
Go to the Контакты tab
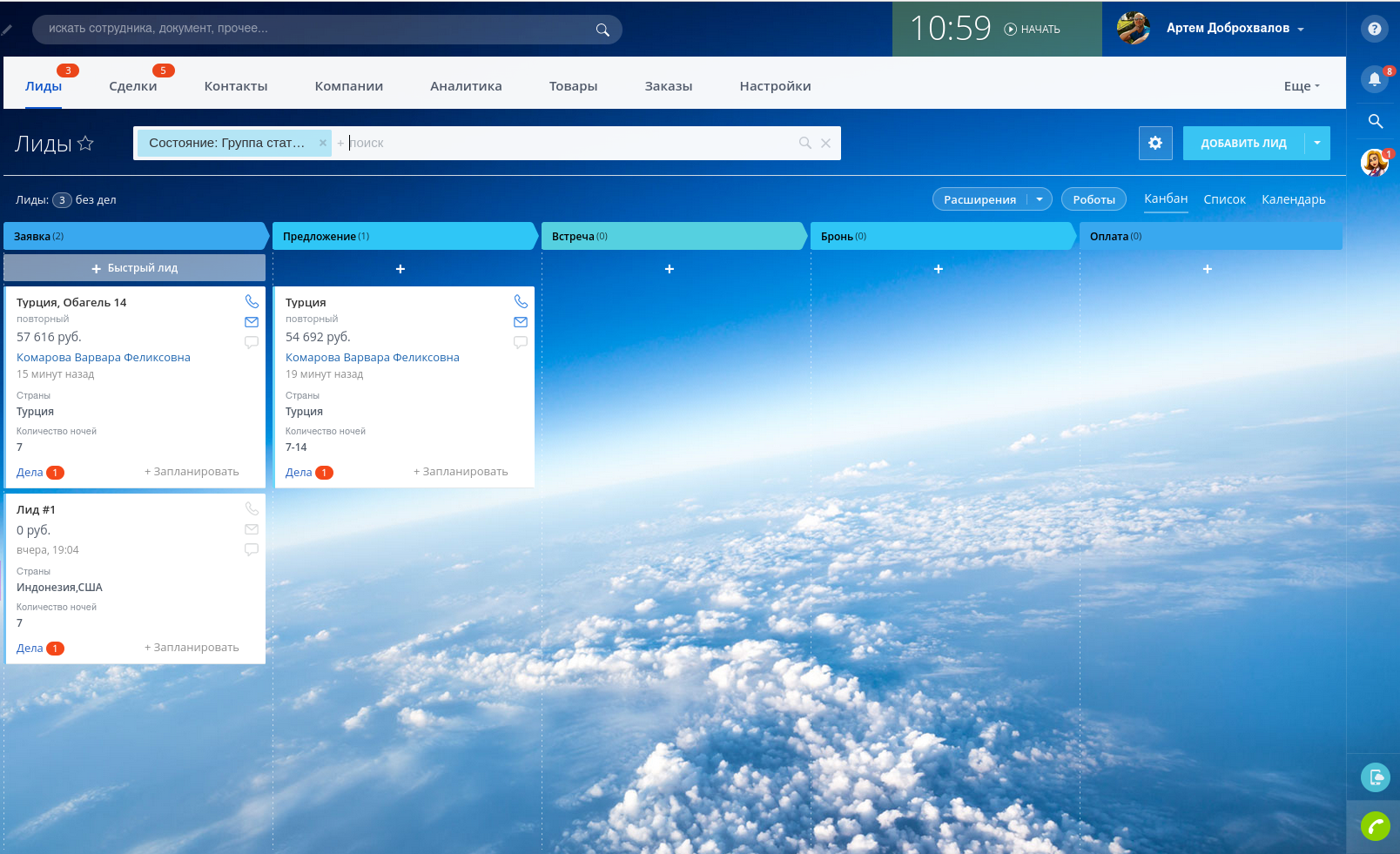pyautogui.click(x=236, y=86)
